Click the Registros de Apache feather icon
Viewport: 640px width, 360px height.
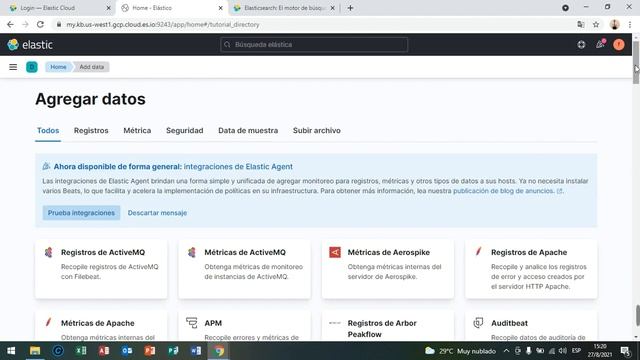coord(478,251)
